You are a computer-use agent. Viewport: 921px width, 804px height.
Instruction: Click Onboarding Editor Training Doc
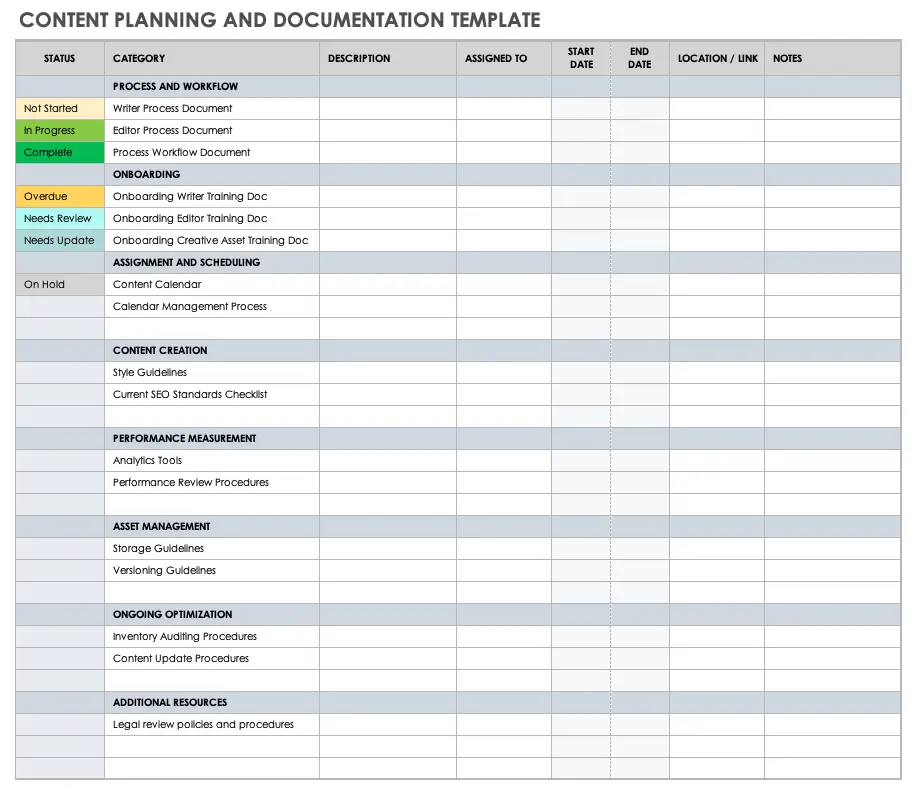[212, 218]
